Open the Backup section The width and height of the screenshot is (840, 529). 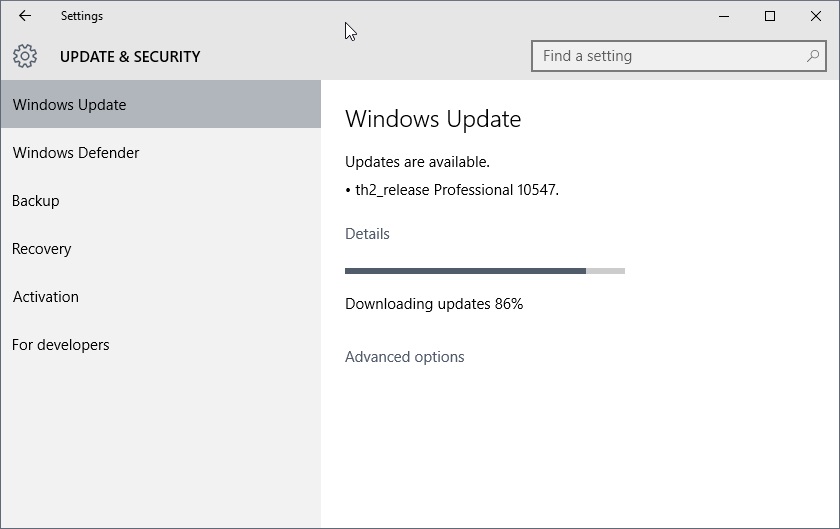pyautogui.click(x=161, y=200)
